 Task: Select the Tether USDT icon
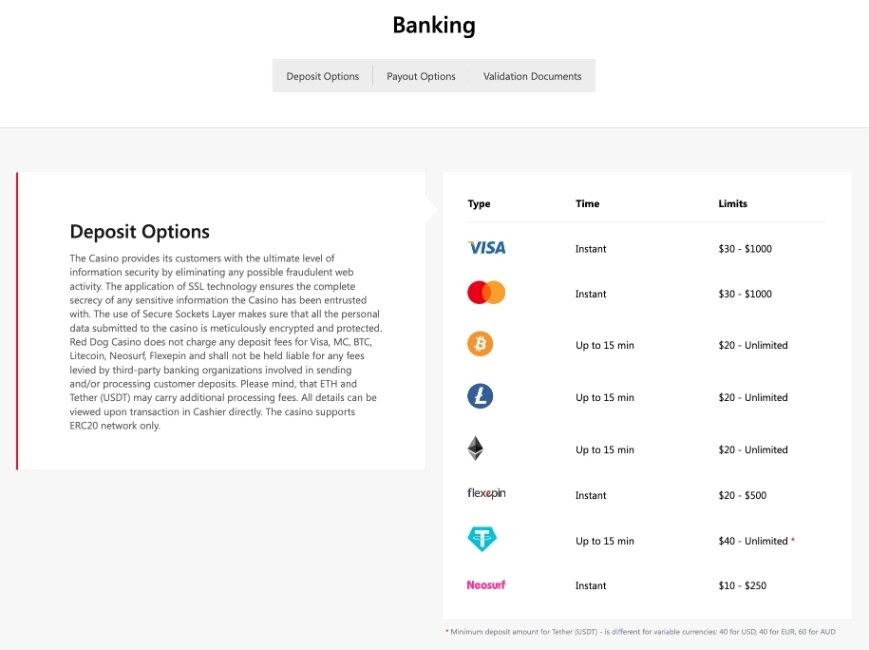click(482, 539)
